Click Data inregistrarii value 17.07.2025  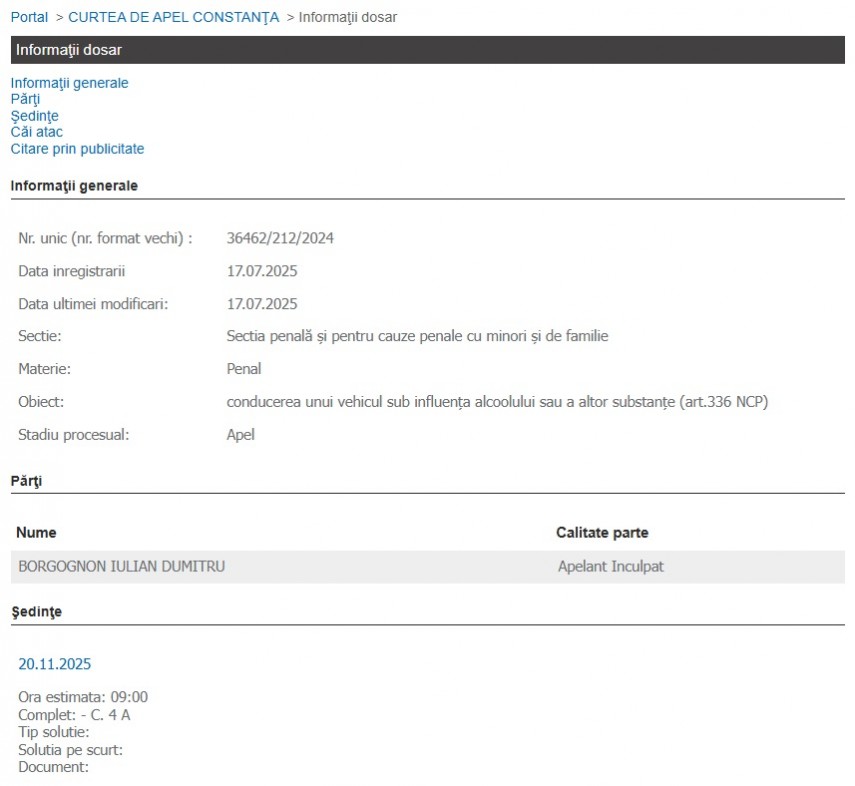[x=262, y=271]
